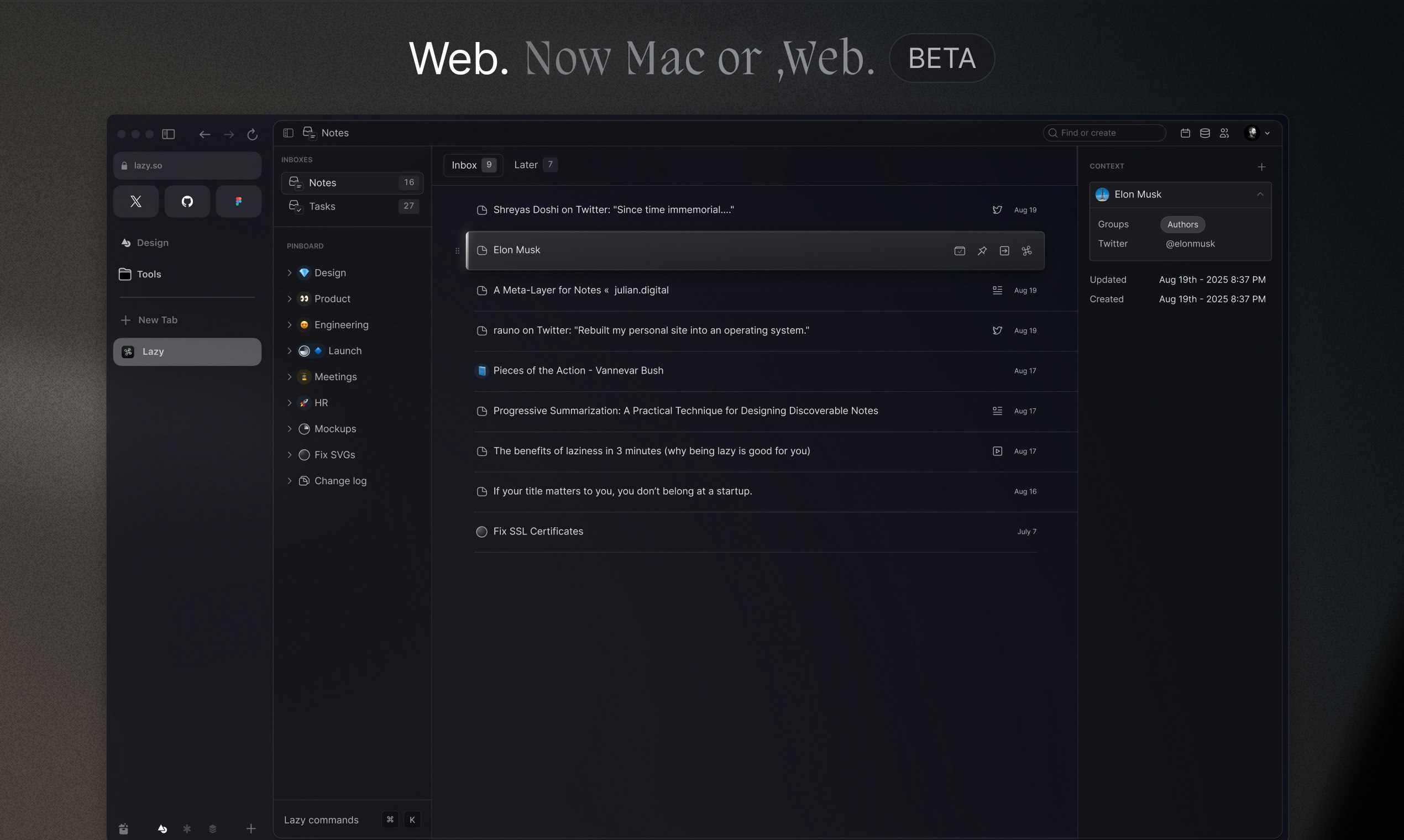
Task: Toggle the Fix SSL Certificates task circle
Action: pyautogui.click(x=482, y=532)
